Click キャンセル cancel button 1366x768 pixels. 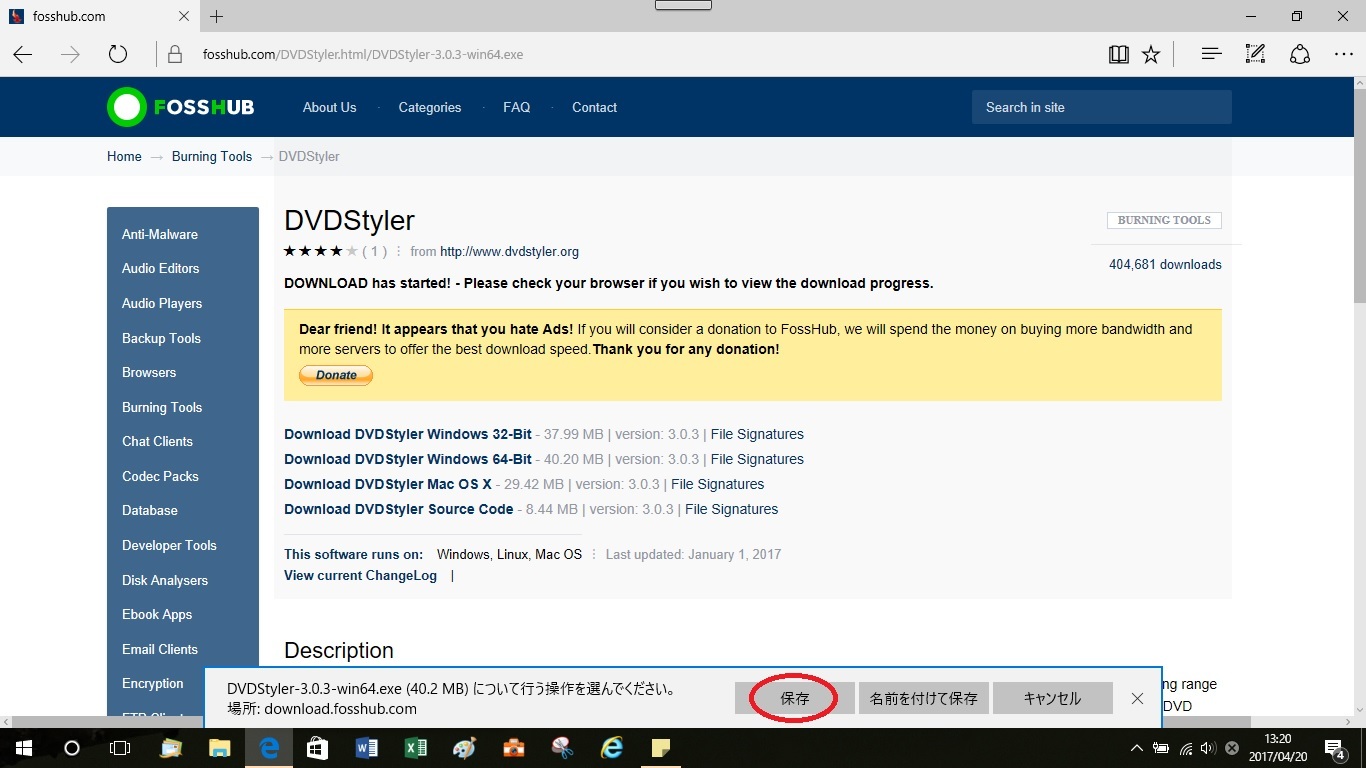click(x=1052, y=699)
